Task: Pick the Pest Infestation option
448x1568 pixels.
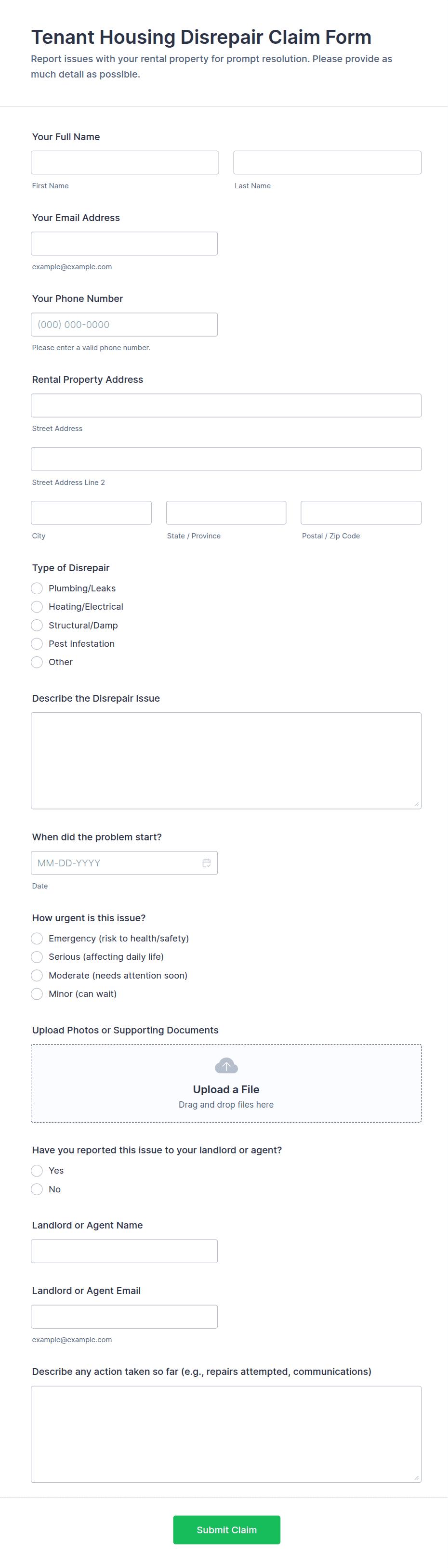Action: tap(37, 643)
